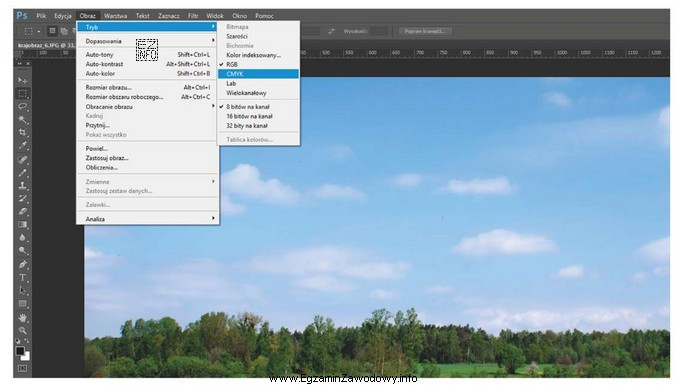Select the Dodge tool

[23, 251]
